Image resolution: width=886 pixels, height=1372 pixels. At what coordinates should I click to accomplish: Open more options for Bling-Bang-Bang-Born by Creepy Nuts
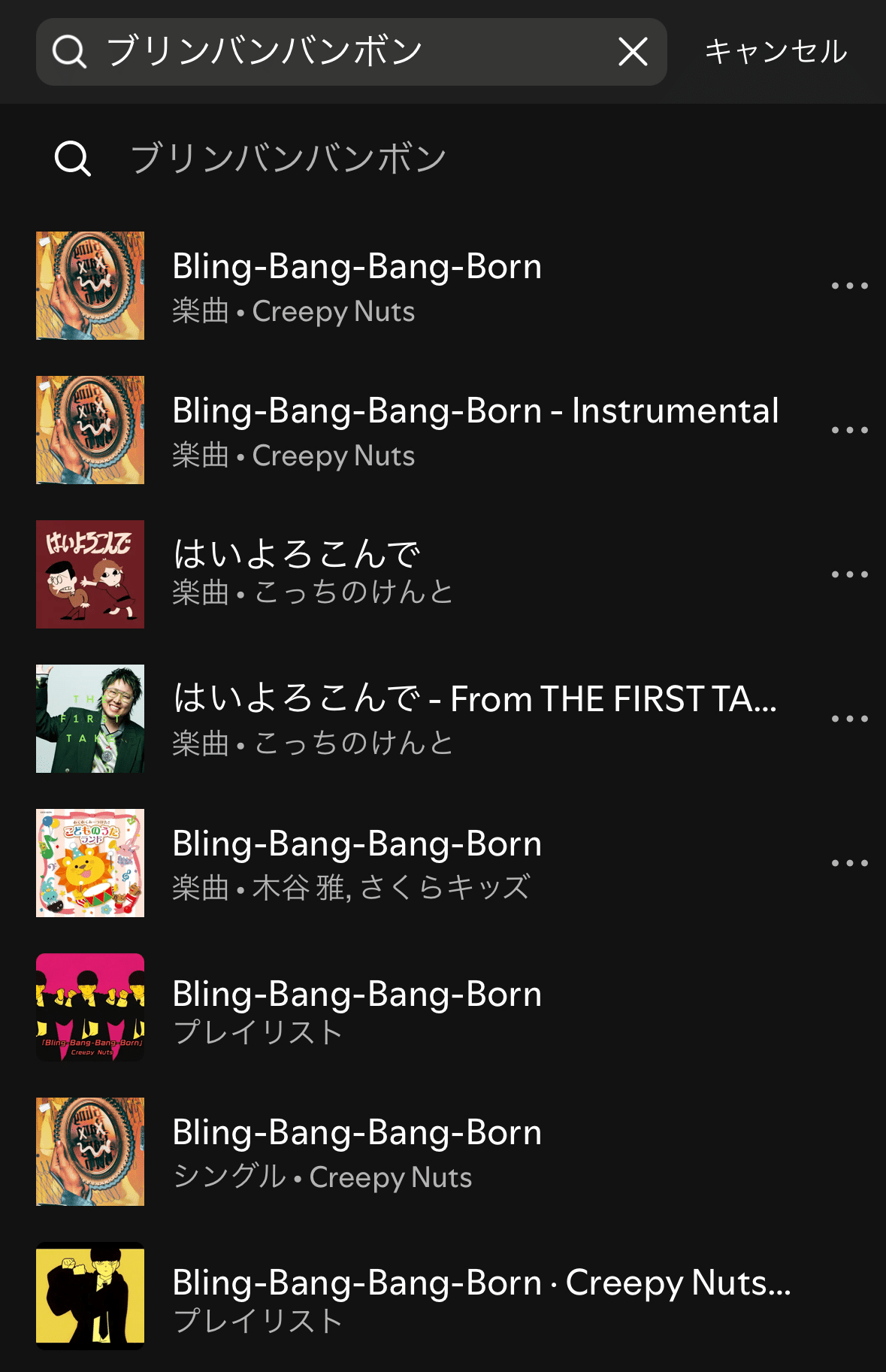click(x=849, y=286)
